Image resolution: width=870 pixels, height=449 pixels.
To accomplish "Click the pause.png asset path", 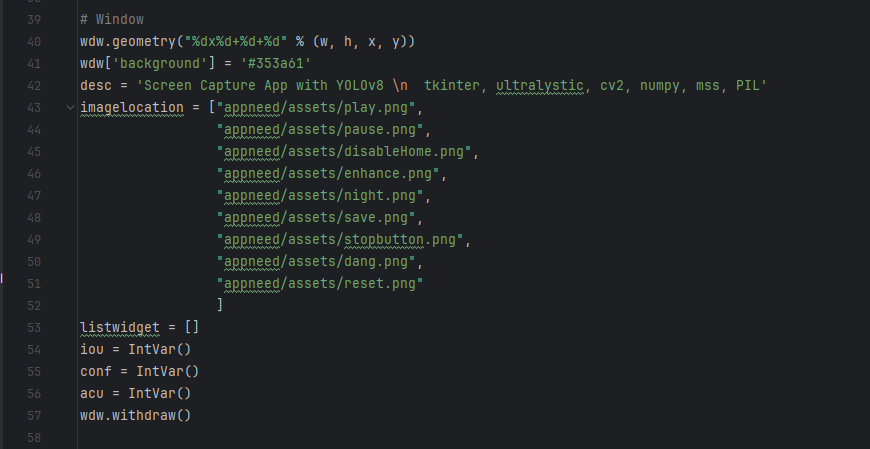I will [322, 129].
